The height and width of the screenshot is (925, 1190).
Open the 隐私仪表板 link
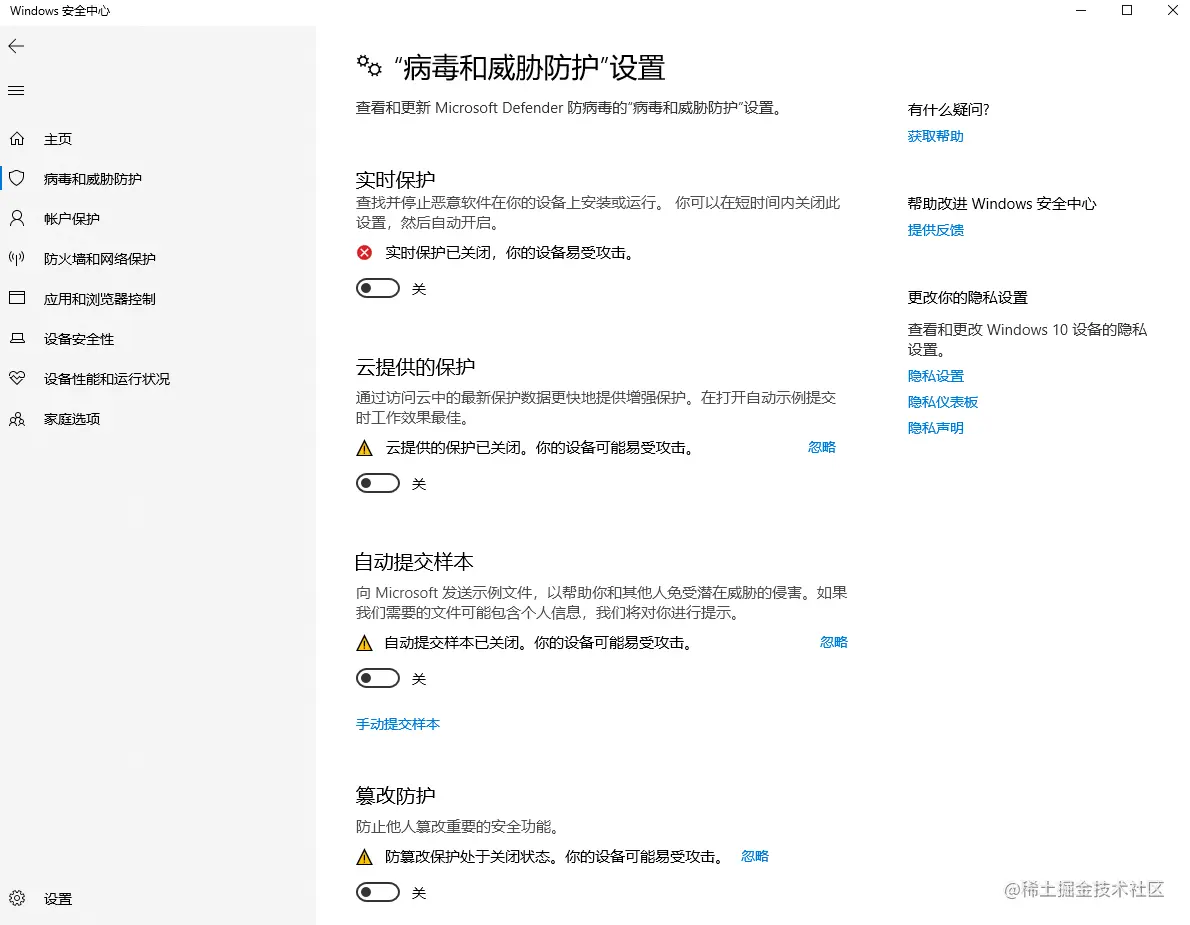pyautogui.click(x=943, y=402)
